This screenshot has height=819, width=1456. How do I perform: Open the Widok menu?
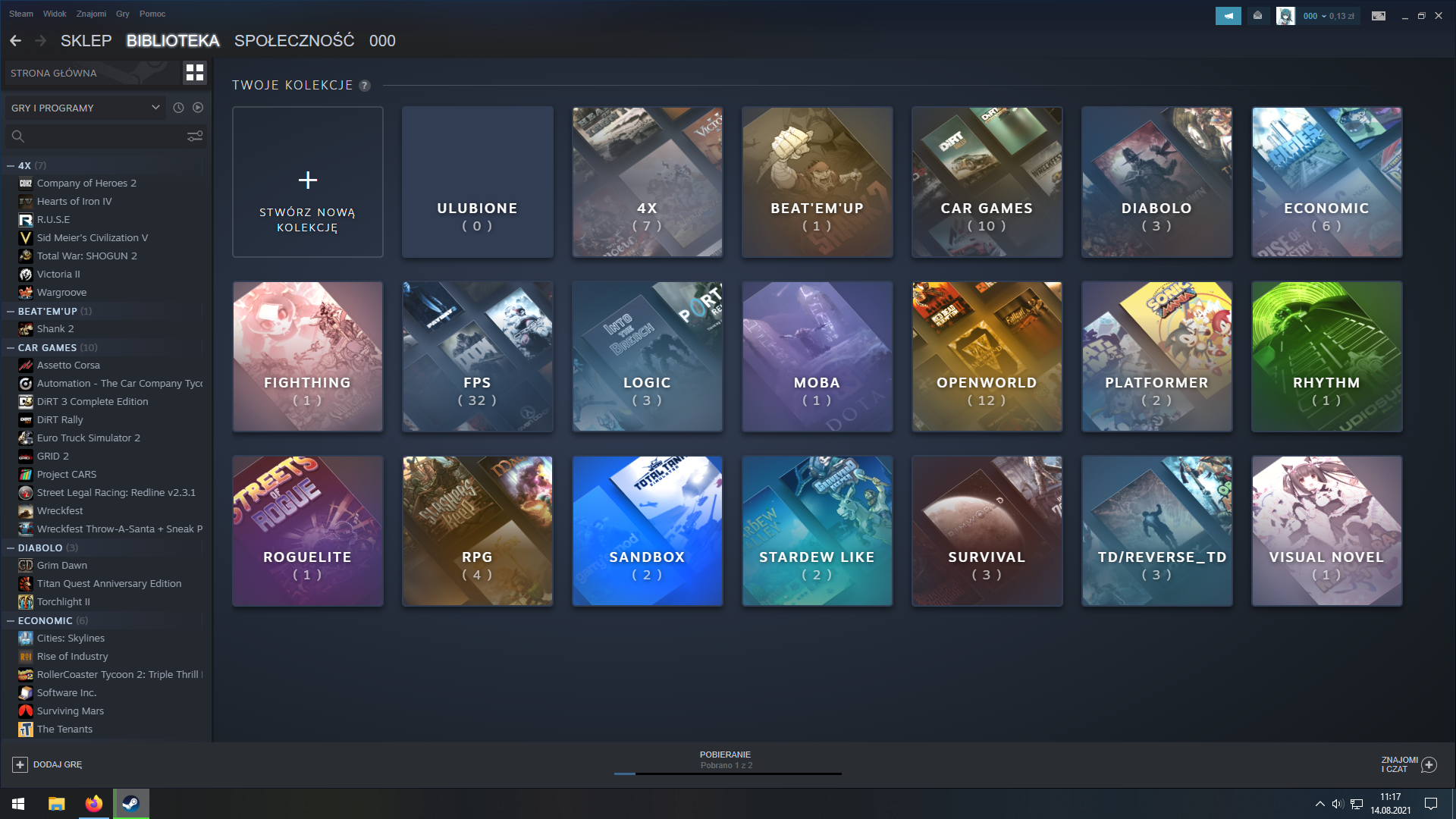55,14
